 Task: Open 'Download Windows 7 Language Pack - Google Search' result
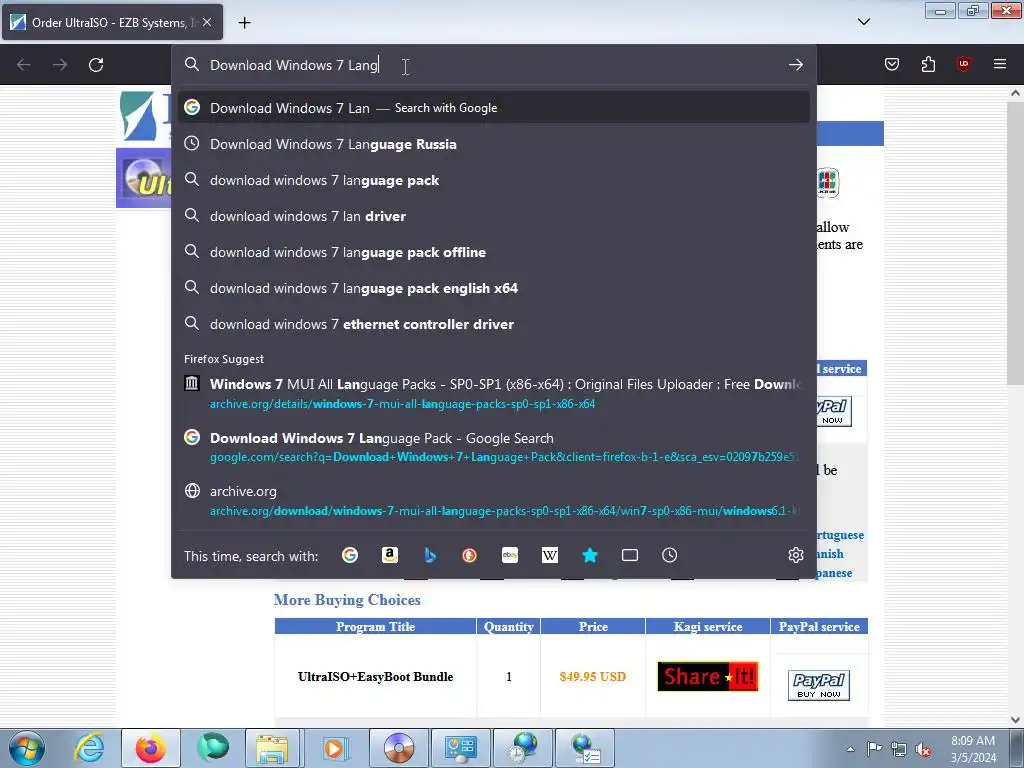pyautogui.click(x=494, y=447)
